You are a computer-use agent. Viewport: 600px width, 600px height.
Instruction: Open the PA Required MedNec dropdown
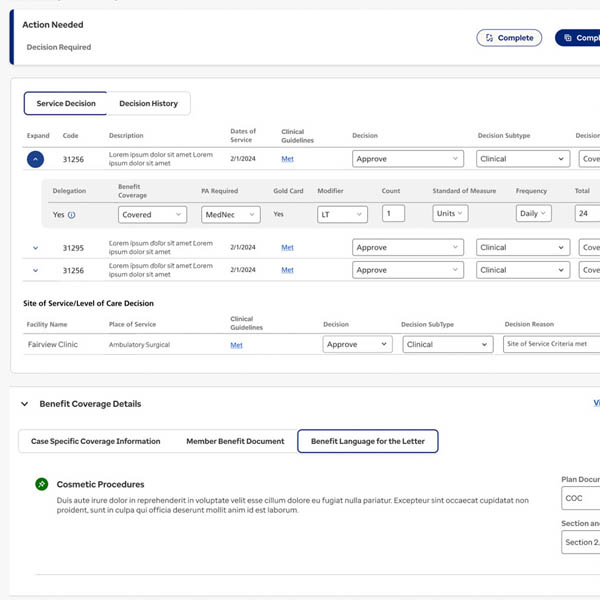[230, 214]
